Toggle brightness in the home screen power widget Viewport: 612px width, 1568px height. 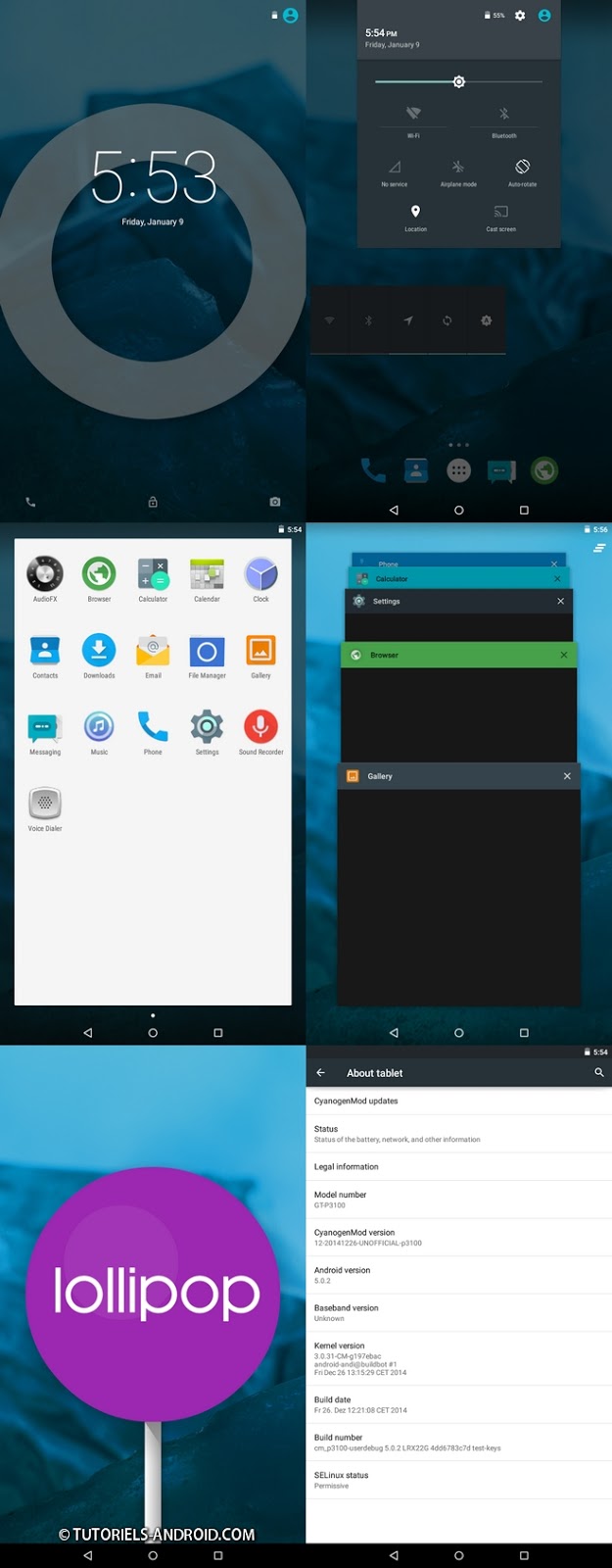click(486, 320)
